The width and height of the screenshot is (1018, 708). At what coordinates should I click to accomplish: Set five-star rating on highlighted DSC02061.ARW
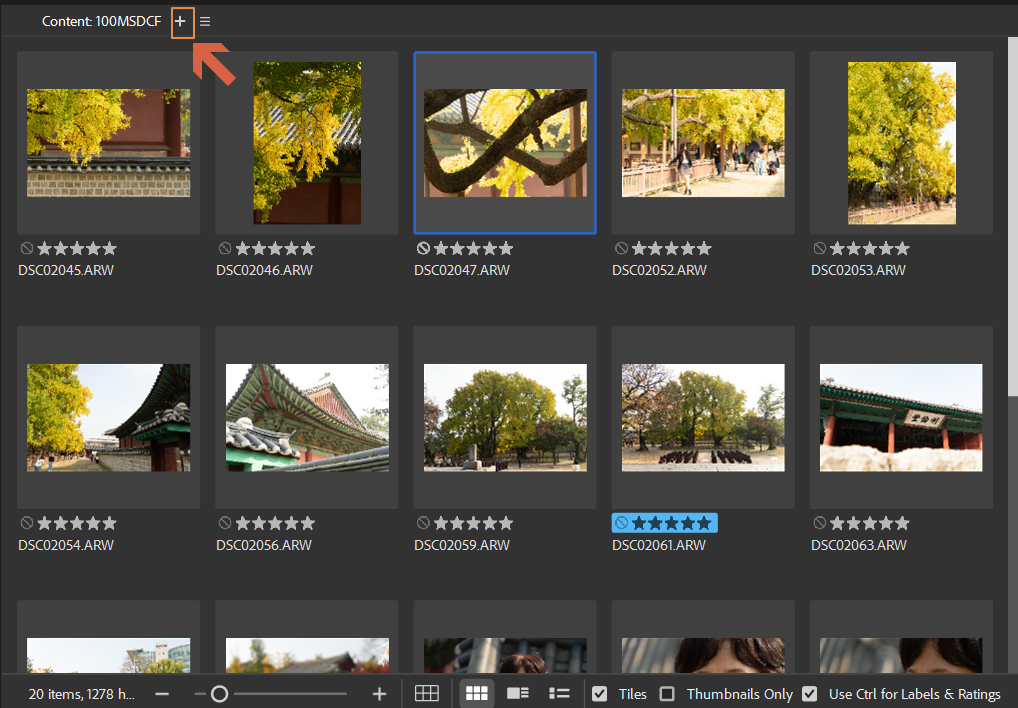point(704,522)
